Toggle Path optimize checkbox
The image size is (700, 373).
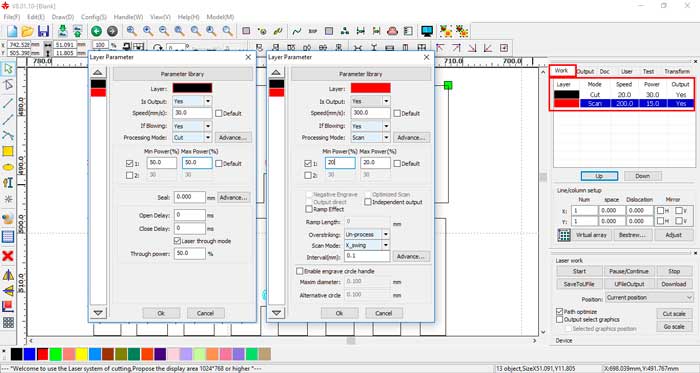pyautogui.click(x=559, y=311)
